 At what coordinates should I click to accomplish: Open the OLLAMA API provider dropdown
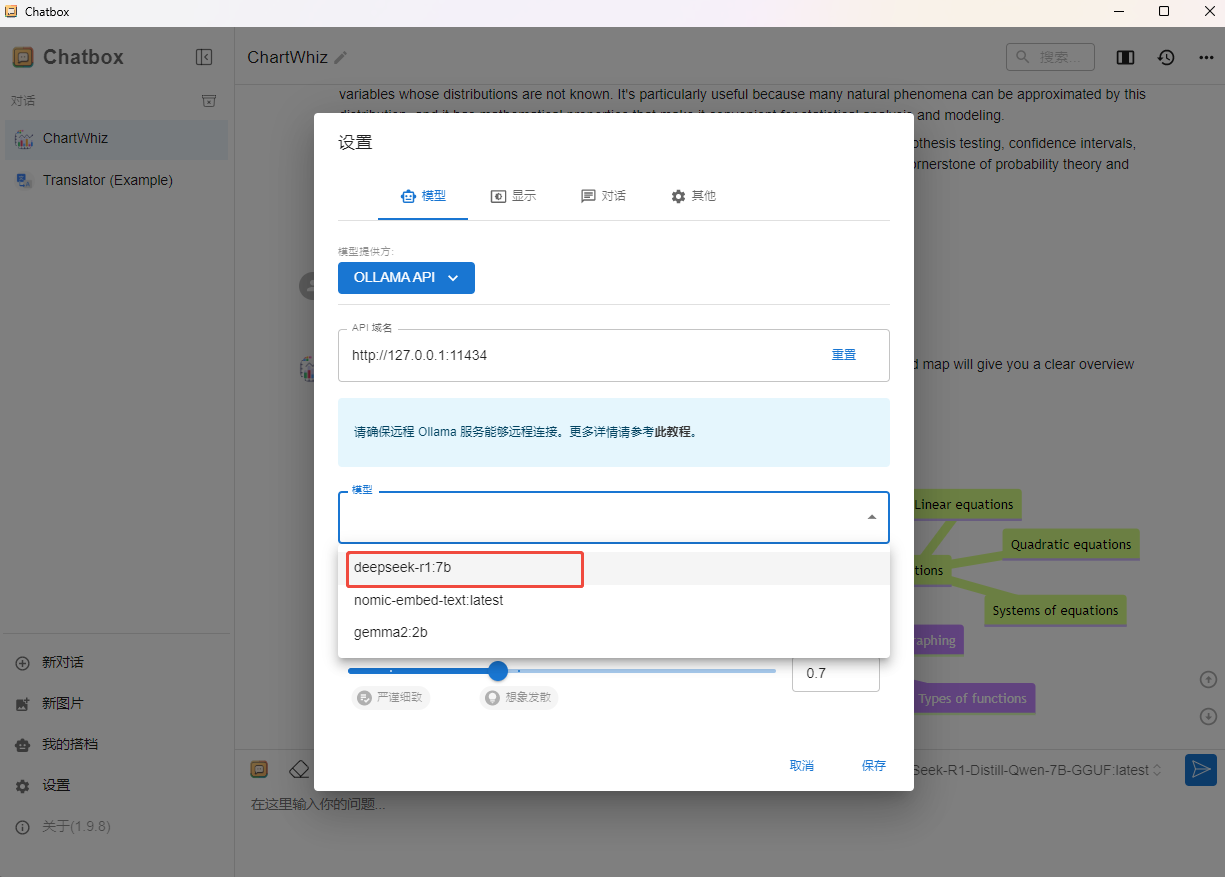click(406, 278)
